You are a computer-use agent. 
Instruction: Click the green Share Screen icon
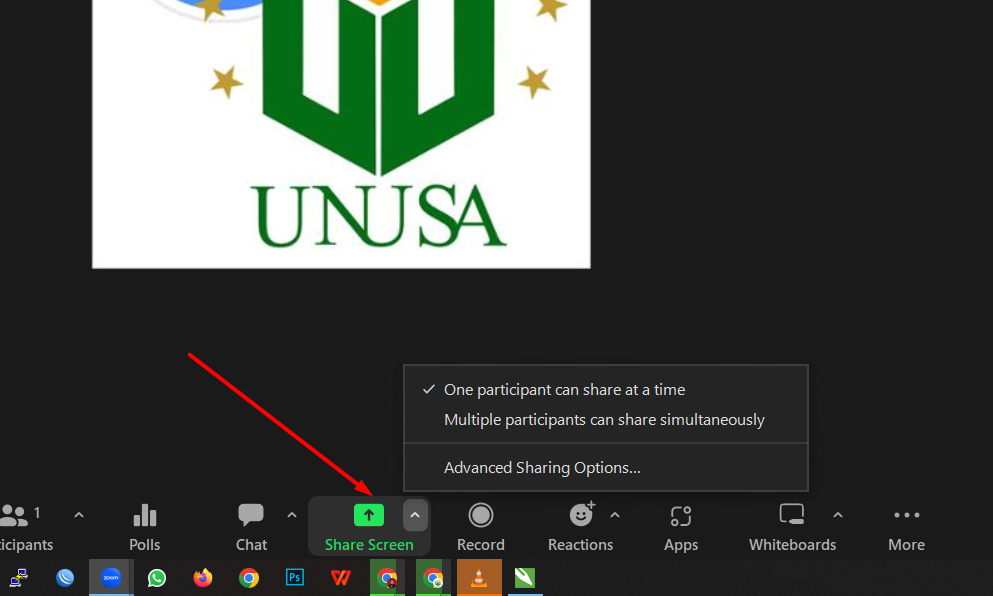(x=369, y=515)
